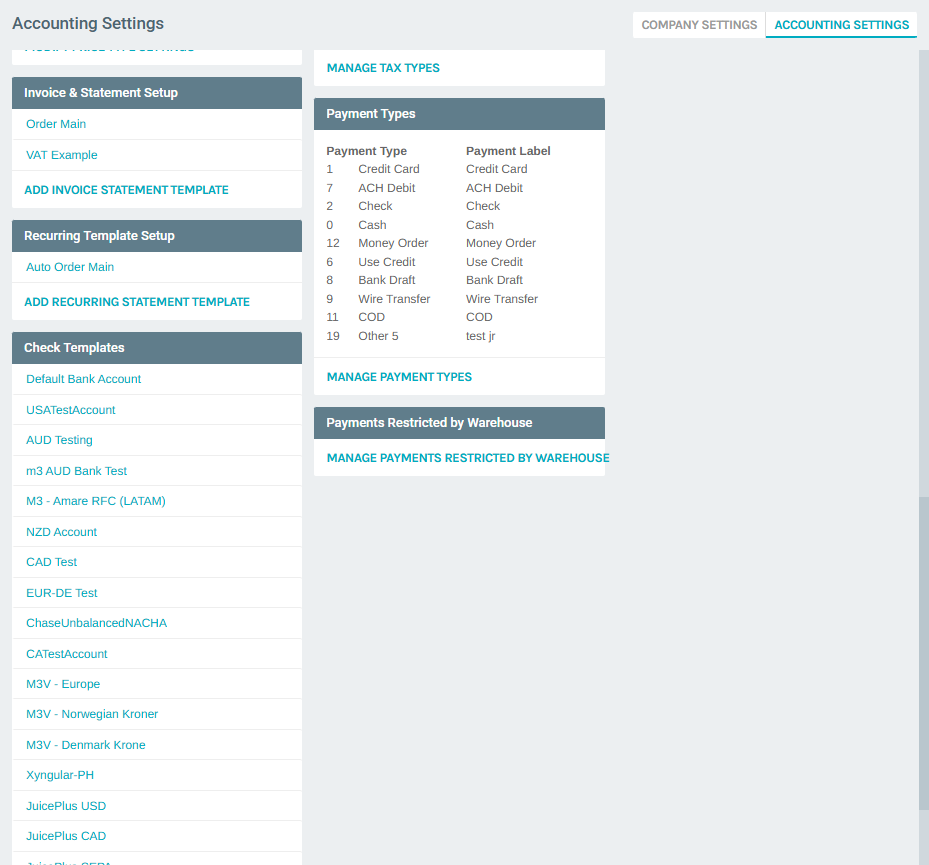The height and width of the screenshot is (865, 929).
Task: Click Manage Tax Types link
Action: (383, 68)
